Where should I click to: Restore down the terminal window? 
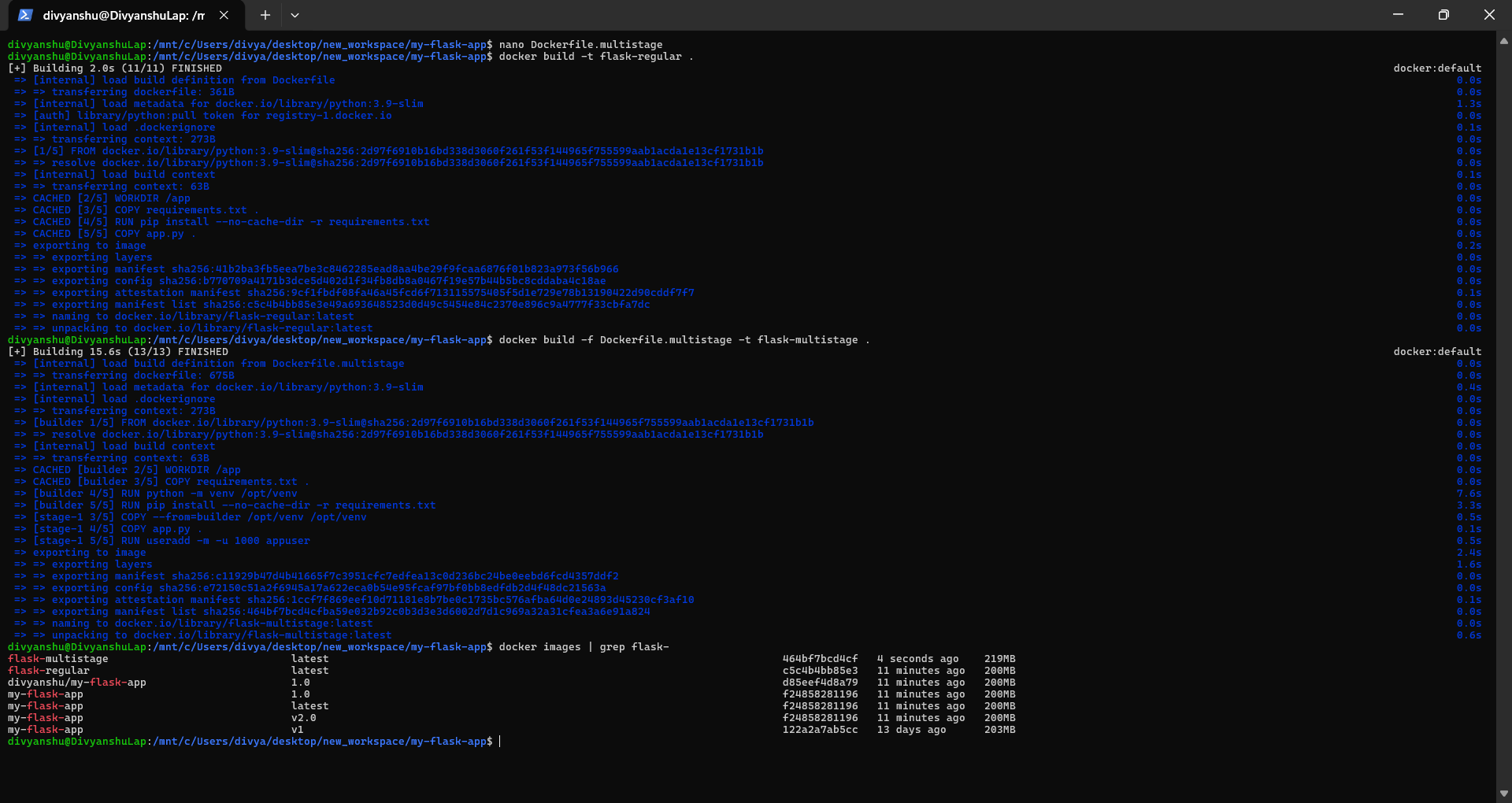[x=1443, y=14]
